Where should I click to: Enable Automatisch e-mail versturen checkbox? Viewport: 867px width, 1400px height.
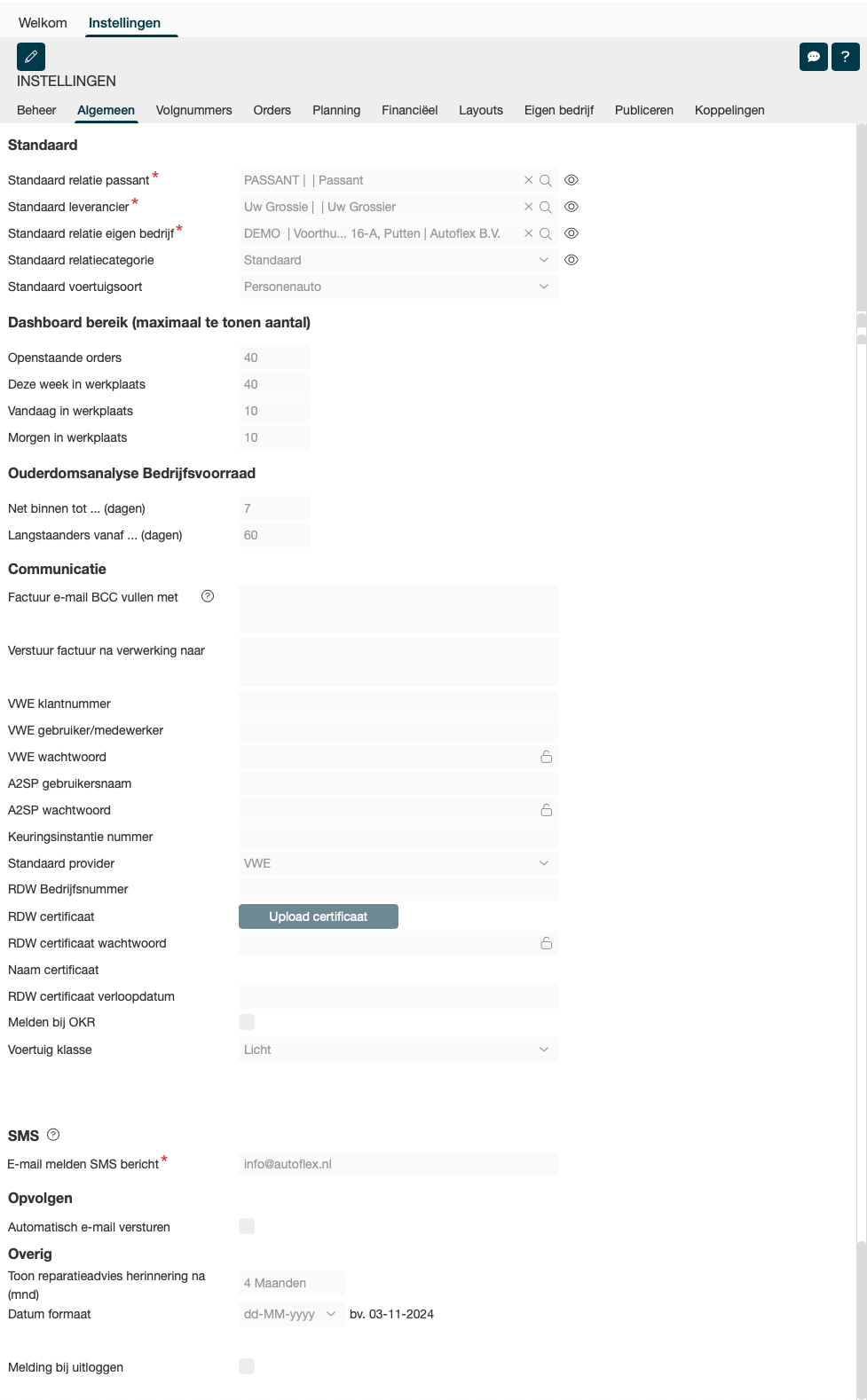coord(247,1226)
